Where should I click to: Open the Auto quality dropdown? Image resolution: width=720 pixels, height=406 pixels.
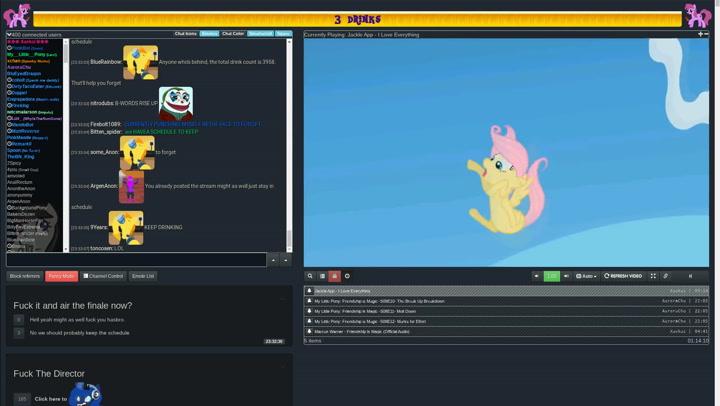point(586,276)
